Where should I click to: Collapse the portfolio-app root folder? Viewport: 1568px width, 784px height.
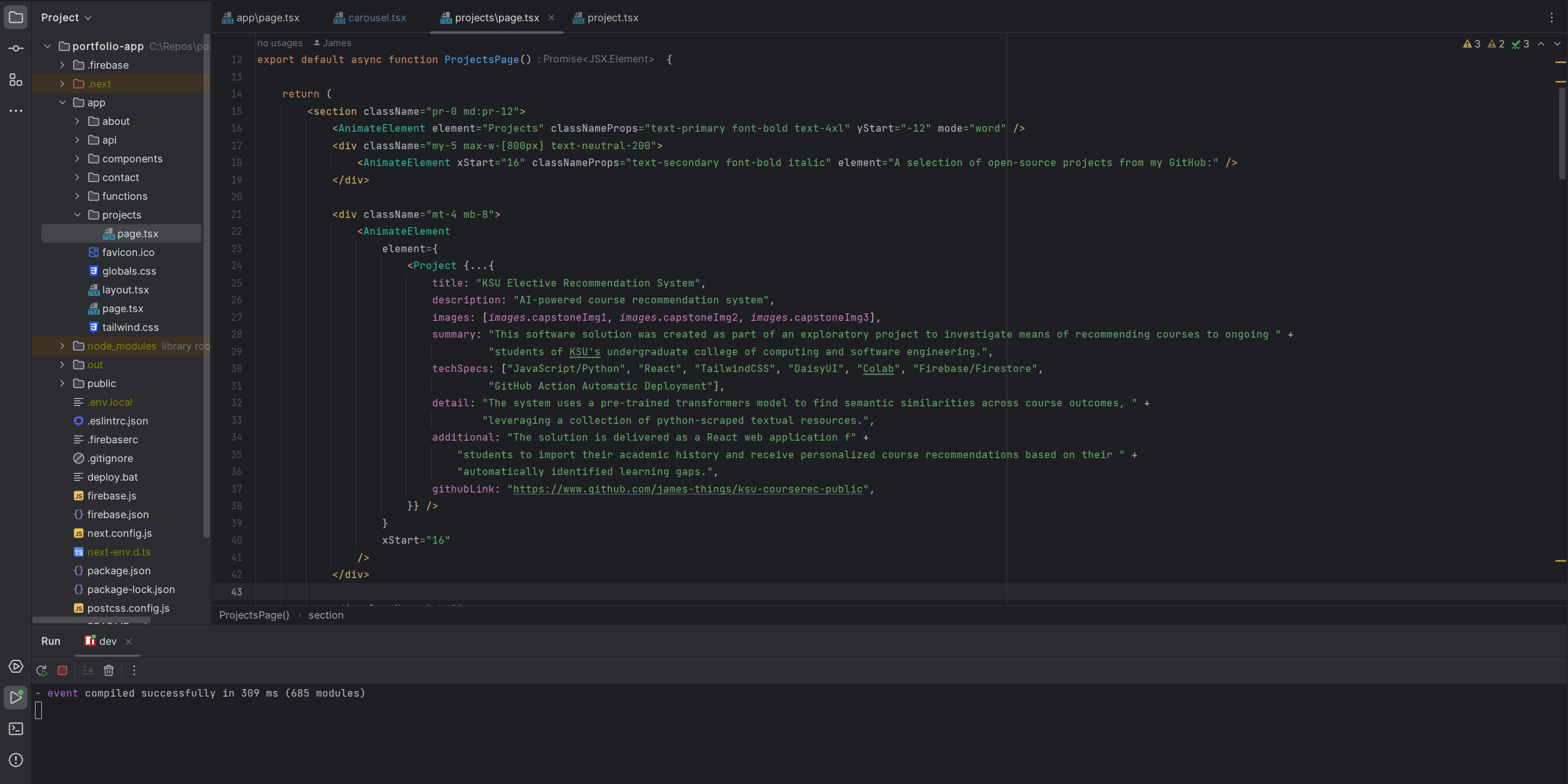coord(47,46)
